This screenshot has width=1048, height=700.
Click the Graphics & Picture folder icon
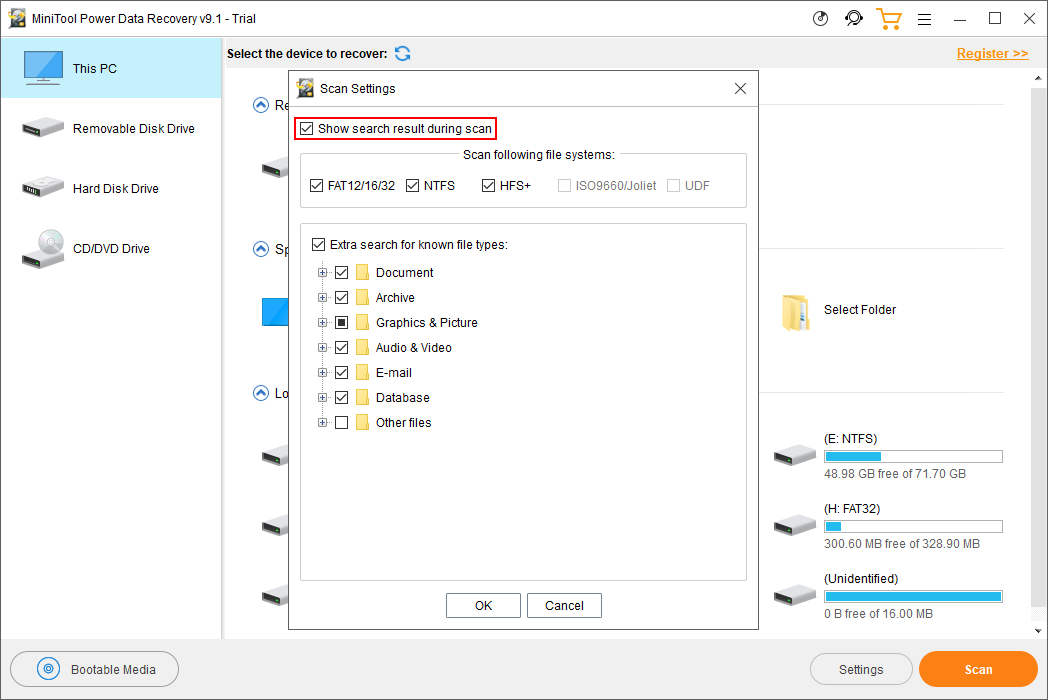[x=362, y=322]
